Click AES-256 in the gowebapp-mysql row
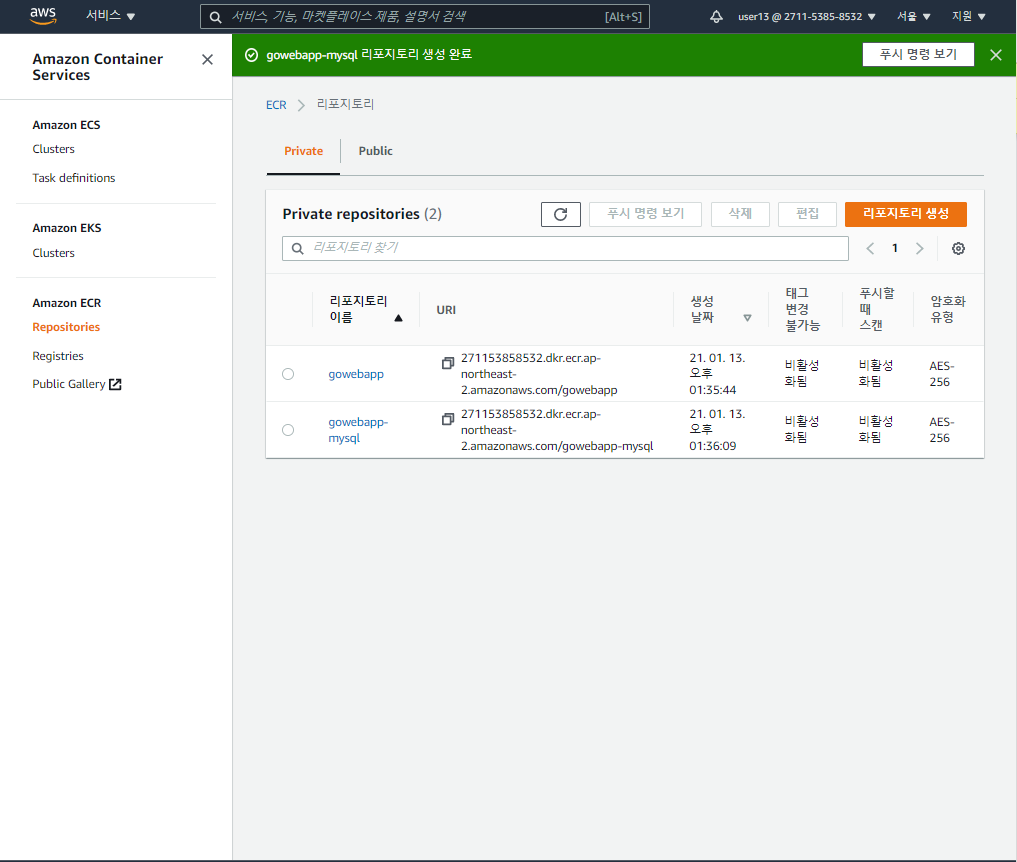Screen dimensions: 1017x862 pos(942,430)
